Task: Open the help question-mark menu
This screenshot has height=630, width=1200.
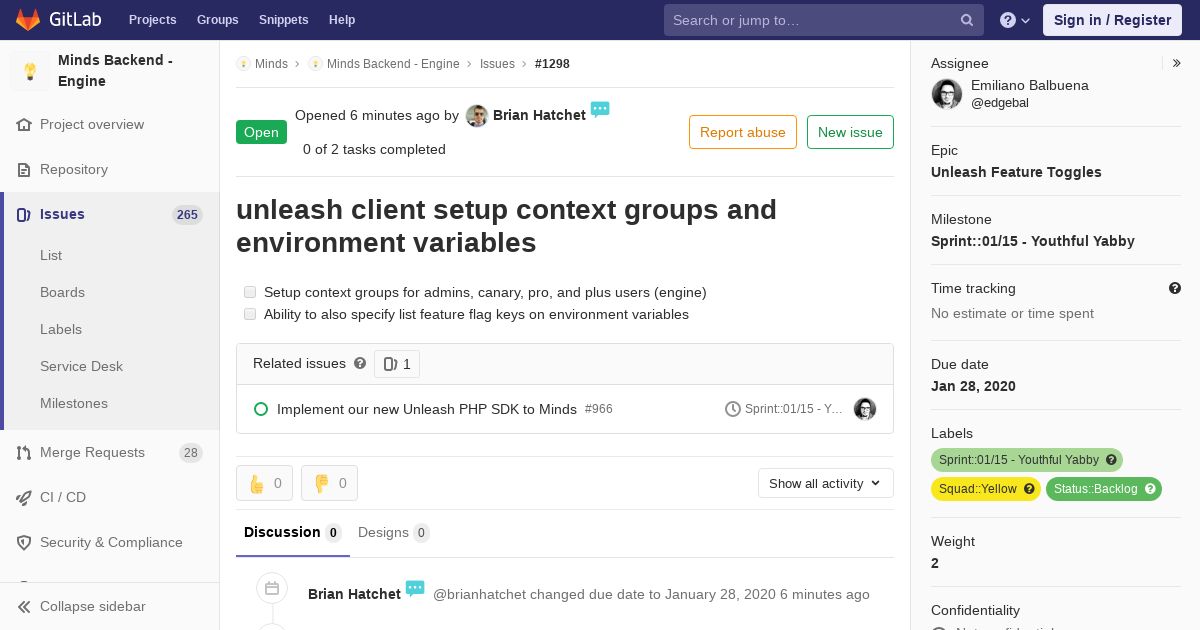Action: point(1015,20)
